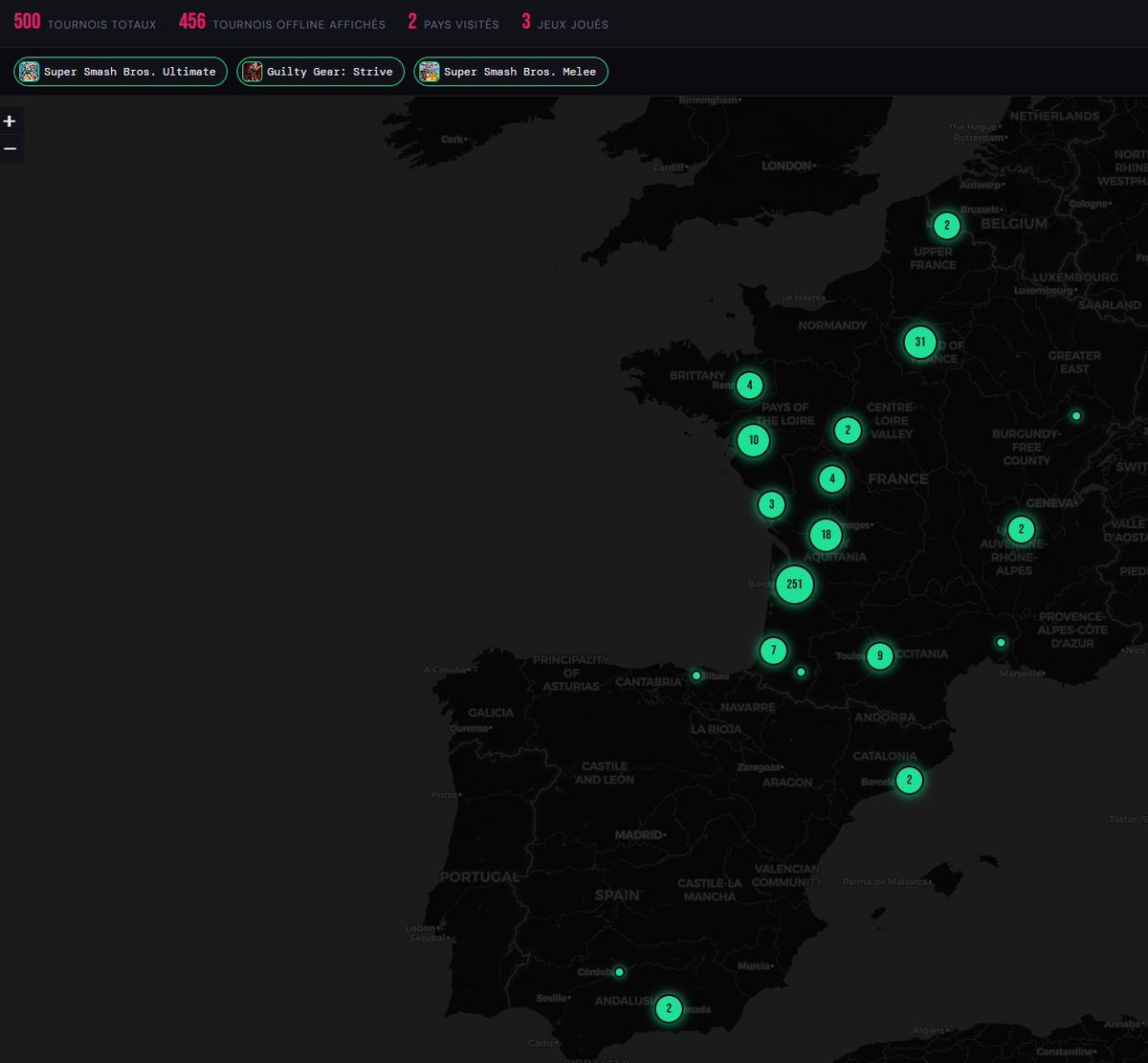Click the ANDORRA label on map
This screenshot has height=1063, width=1148.
click(x=885, y=717)
